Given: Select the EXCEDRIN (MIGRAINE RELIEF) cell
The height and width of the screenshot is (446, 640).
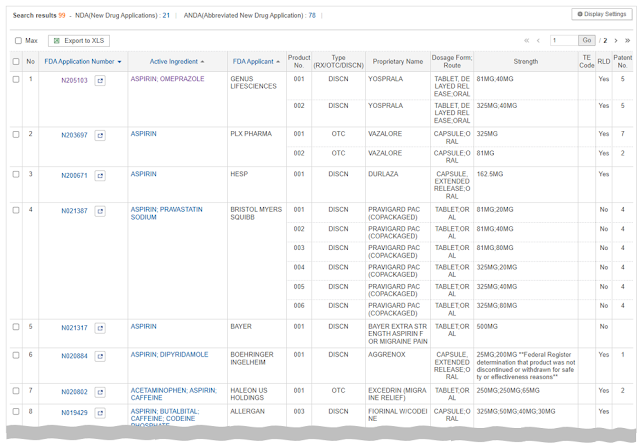Looking at the screenshot, I should coord(398,394).
